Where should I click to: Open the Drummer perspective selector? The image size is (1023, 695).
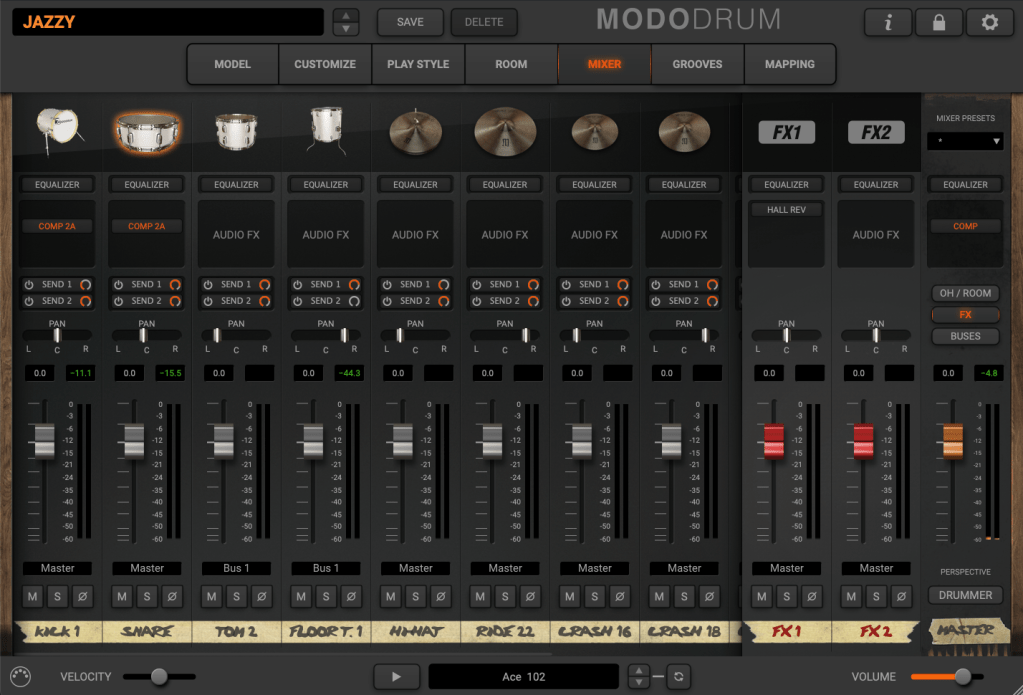click(965, 595)
